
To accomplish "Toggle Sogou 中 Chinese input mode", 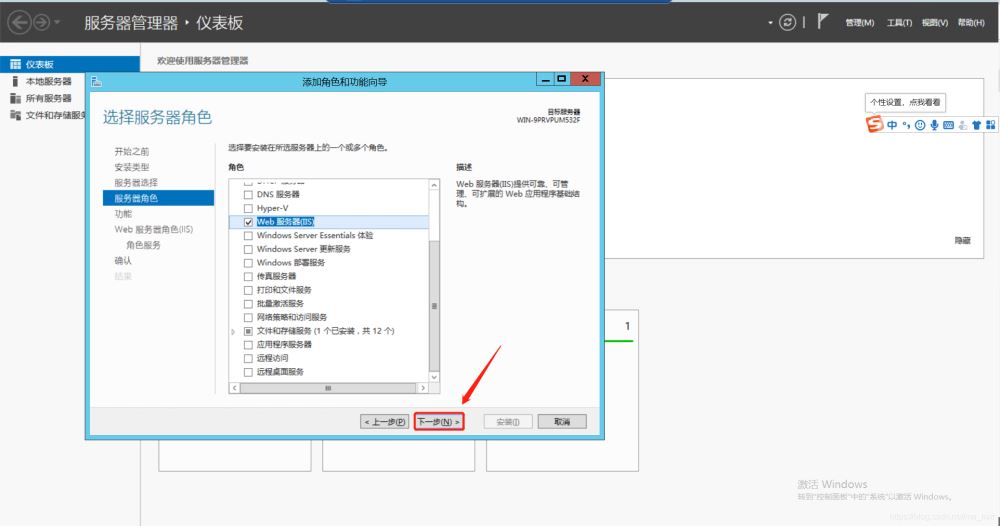I will coord(892,125).
